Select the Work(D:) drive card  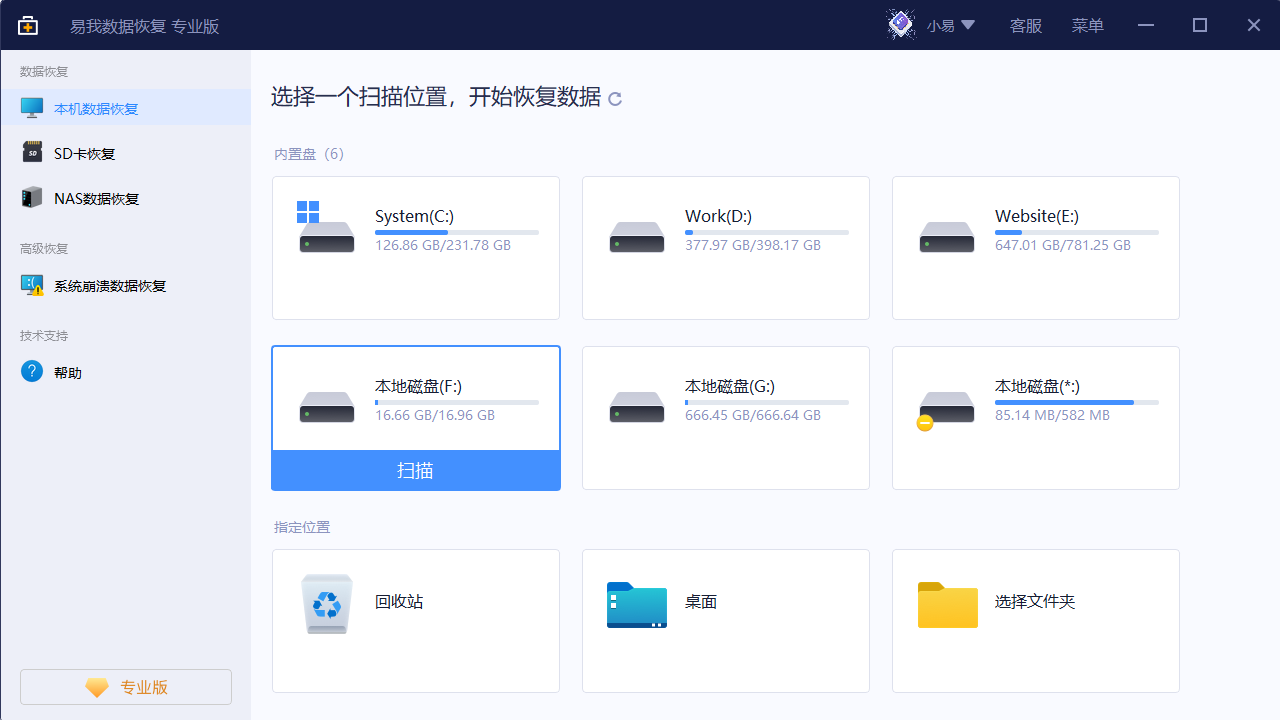pos(725,248)
